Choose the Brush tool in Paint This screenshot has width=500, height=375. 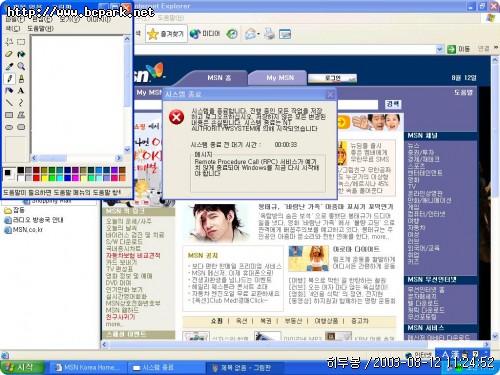(21, 79)
